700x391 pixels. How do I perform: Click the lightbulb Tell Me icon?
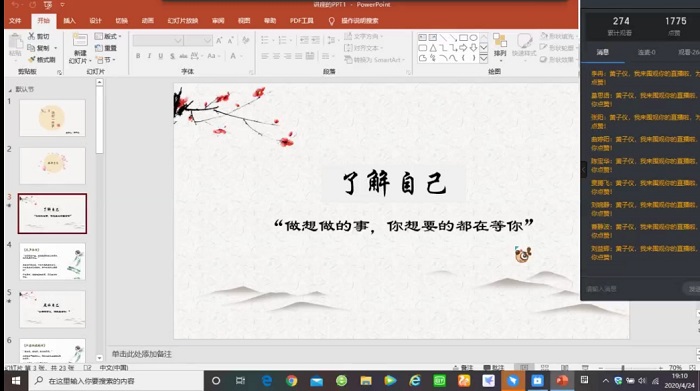click(x=331, y=21)
